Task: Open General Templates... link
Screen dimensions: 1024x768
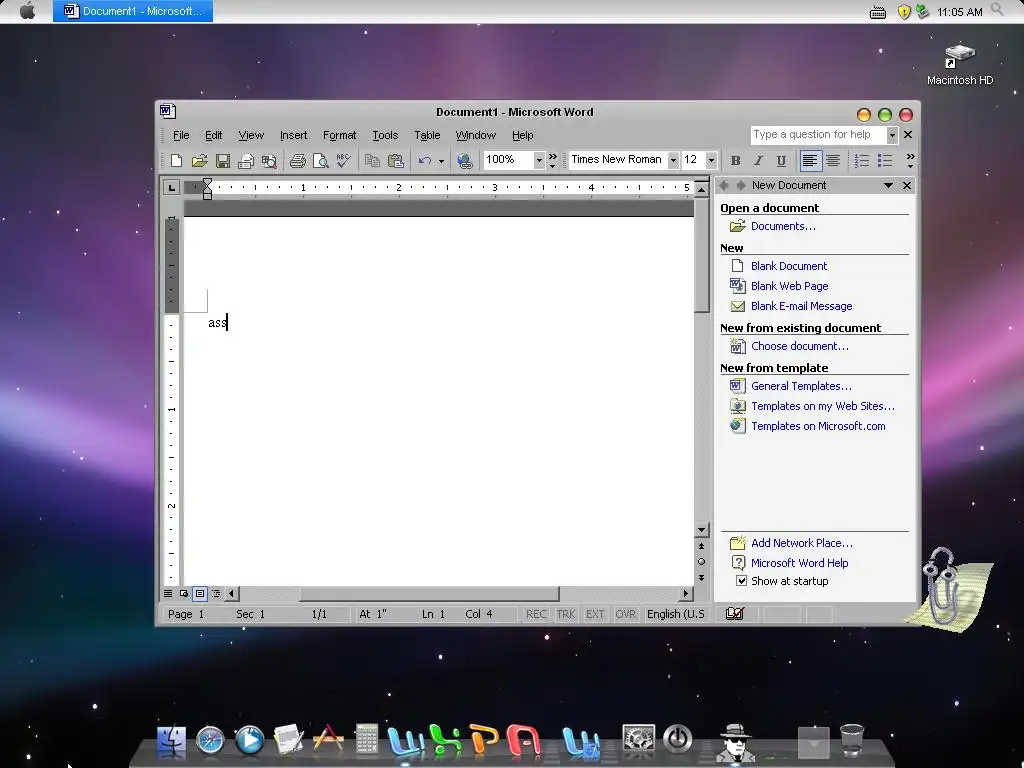Action: 801,386
